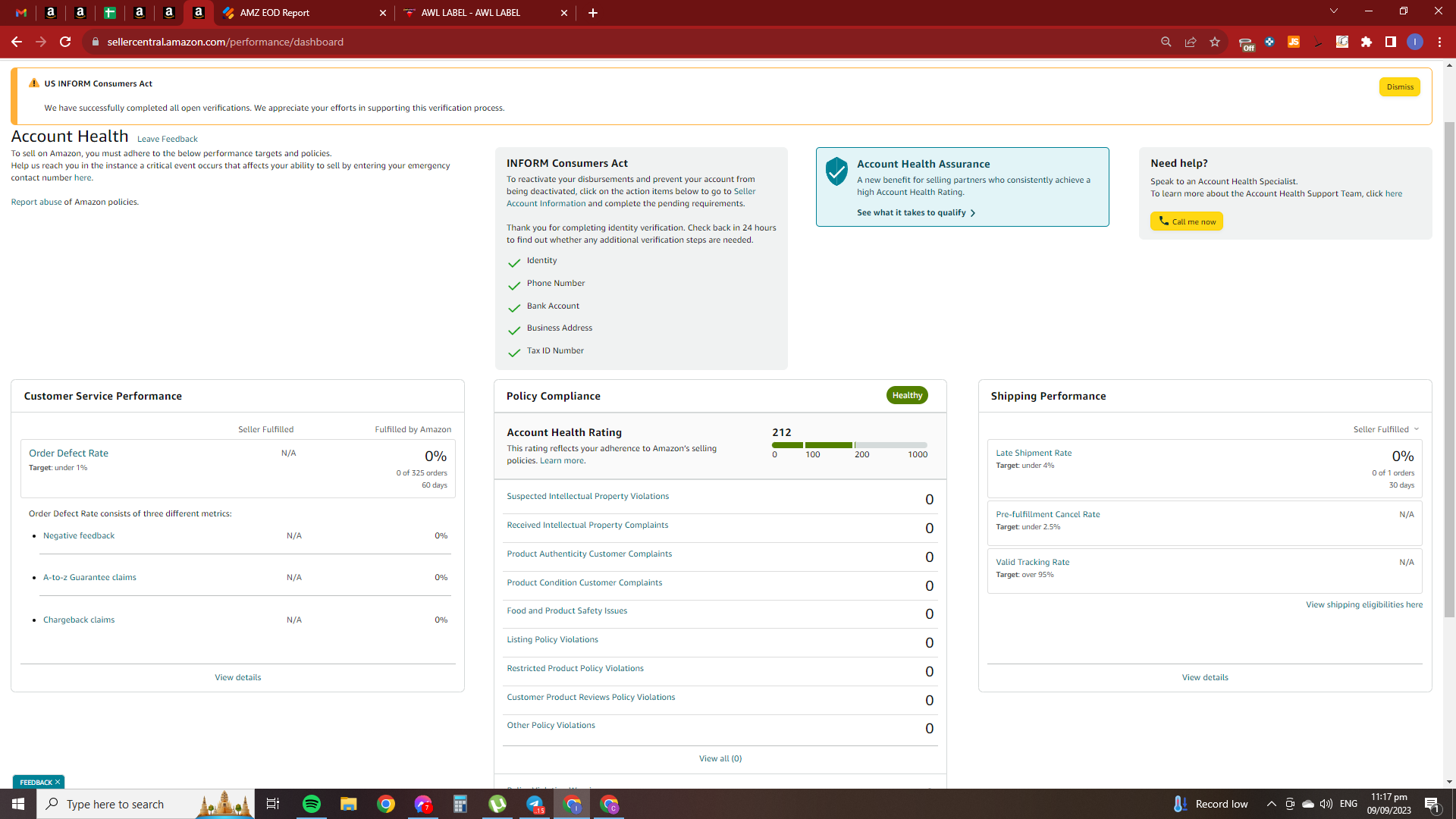
Task: Open the Extensions puzzle-piece menu
Action: pos(1367,42)
